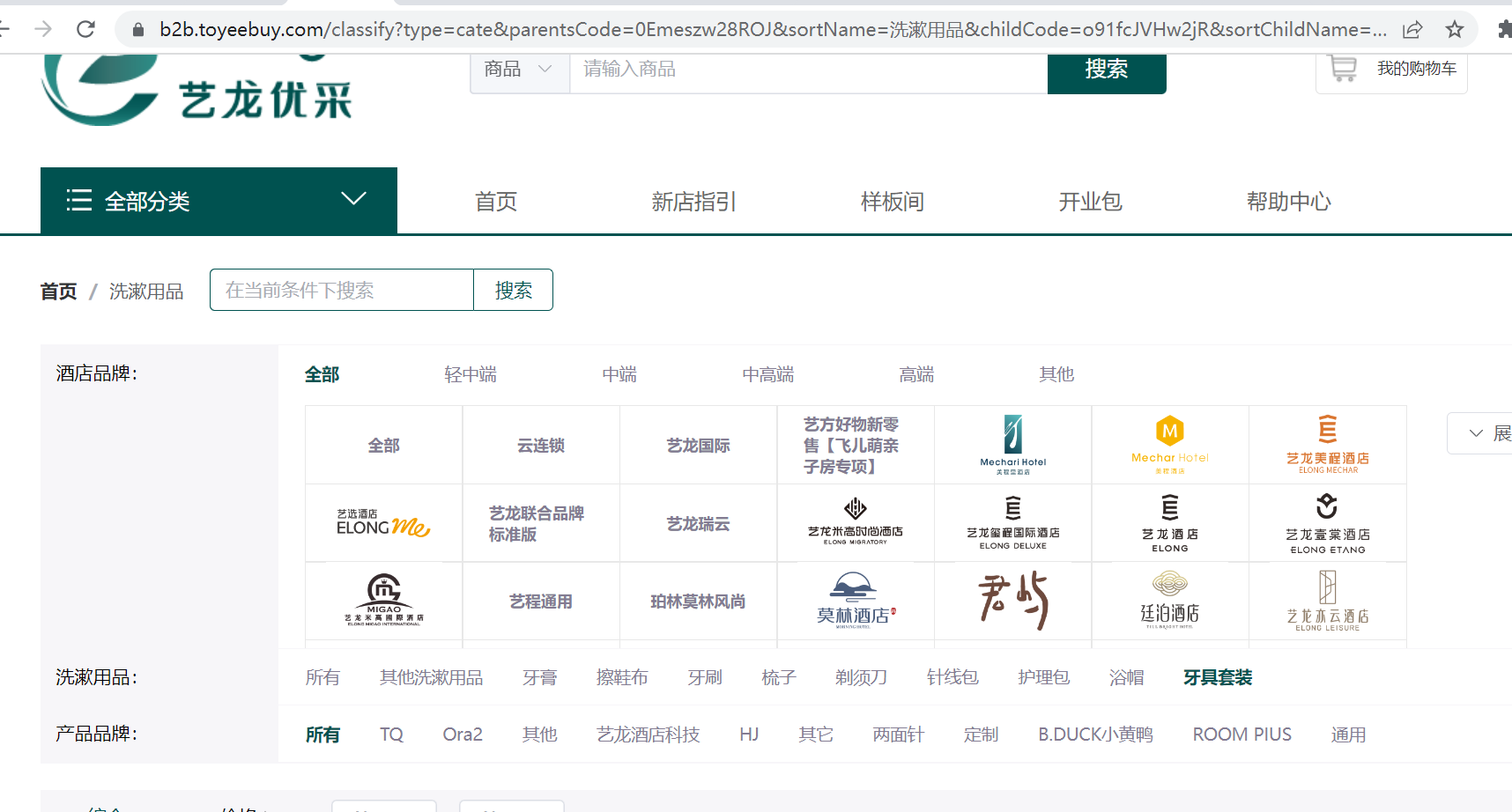1512x812 pixels.
Task: Click the 搜索 button beside the condition search
Action: (514, 290)
